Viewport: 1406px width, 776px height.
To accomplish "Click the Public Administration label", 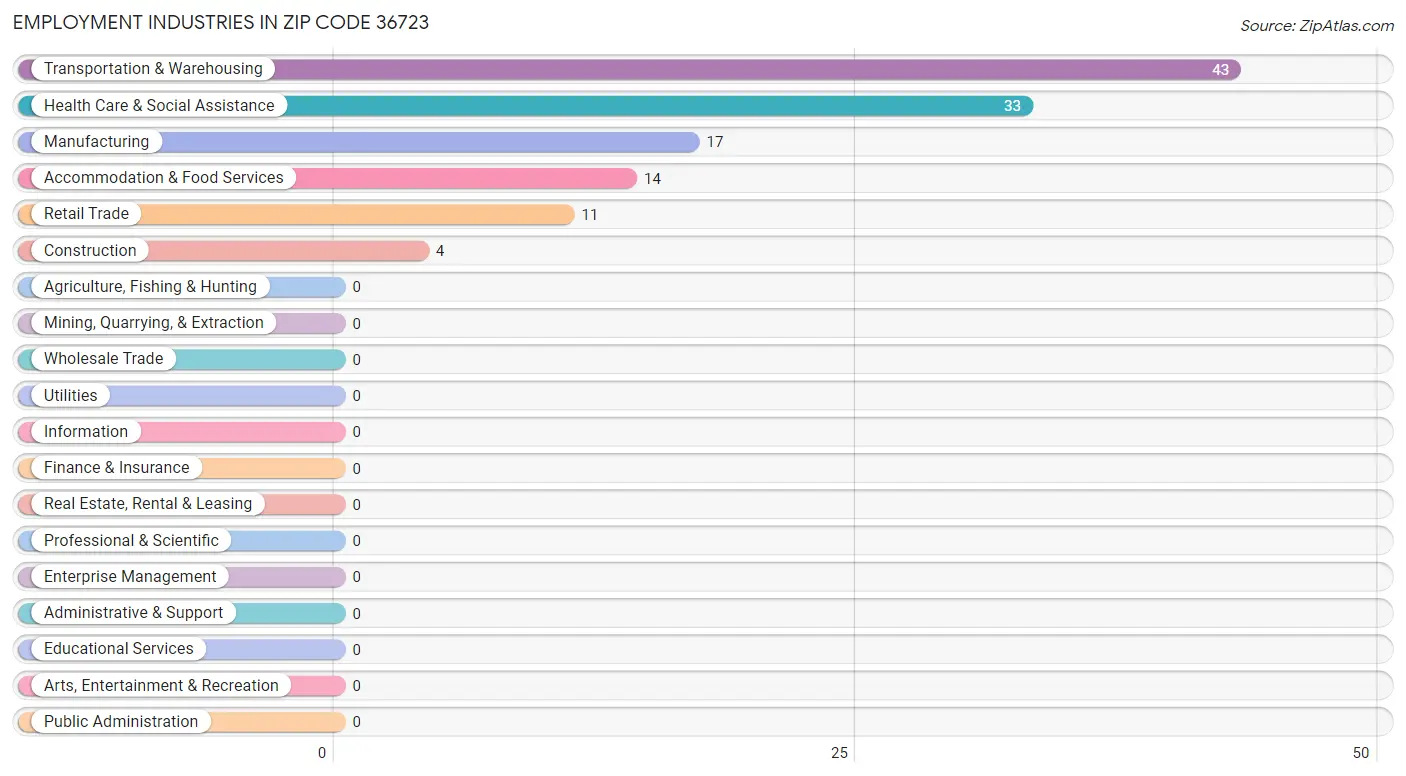I will [x=121, y=722].
